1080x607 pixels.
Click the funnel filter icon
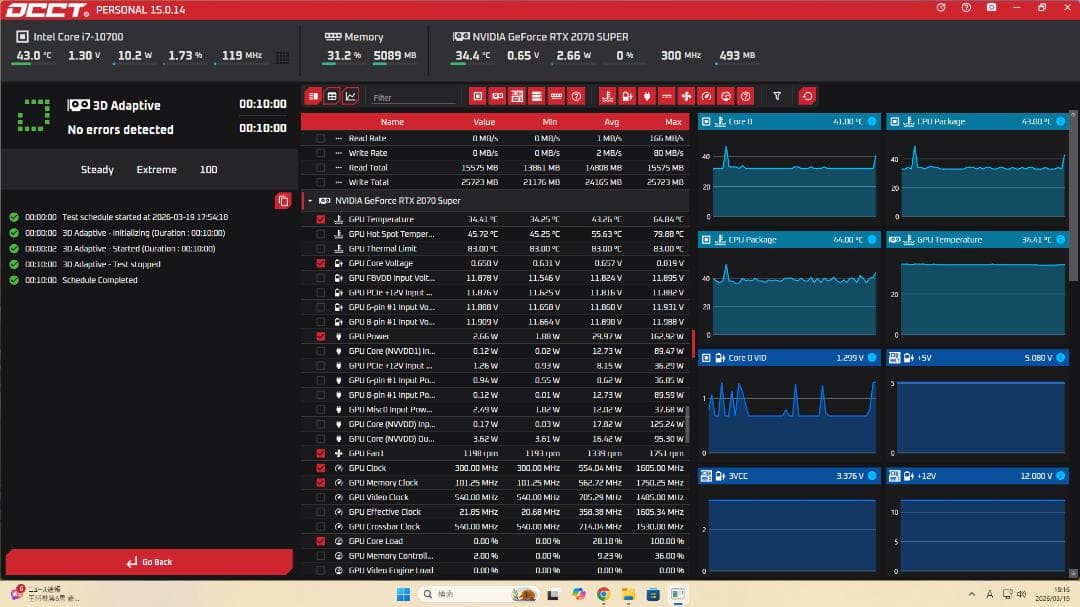(777, 96)
